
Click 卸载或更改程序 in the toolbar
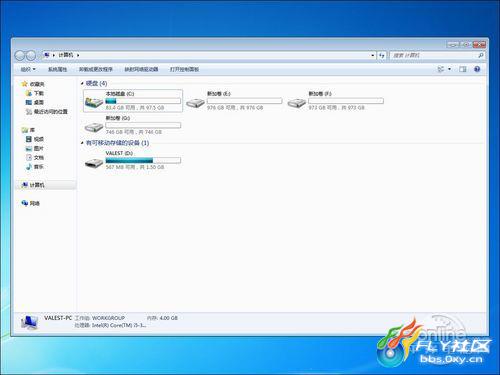[96, 69]
